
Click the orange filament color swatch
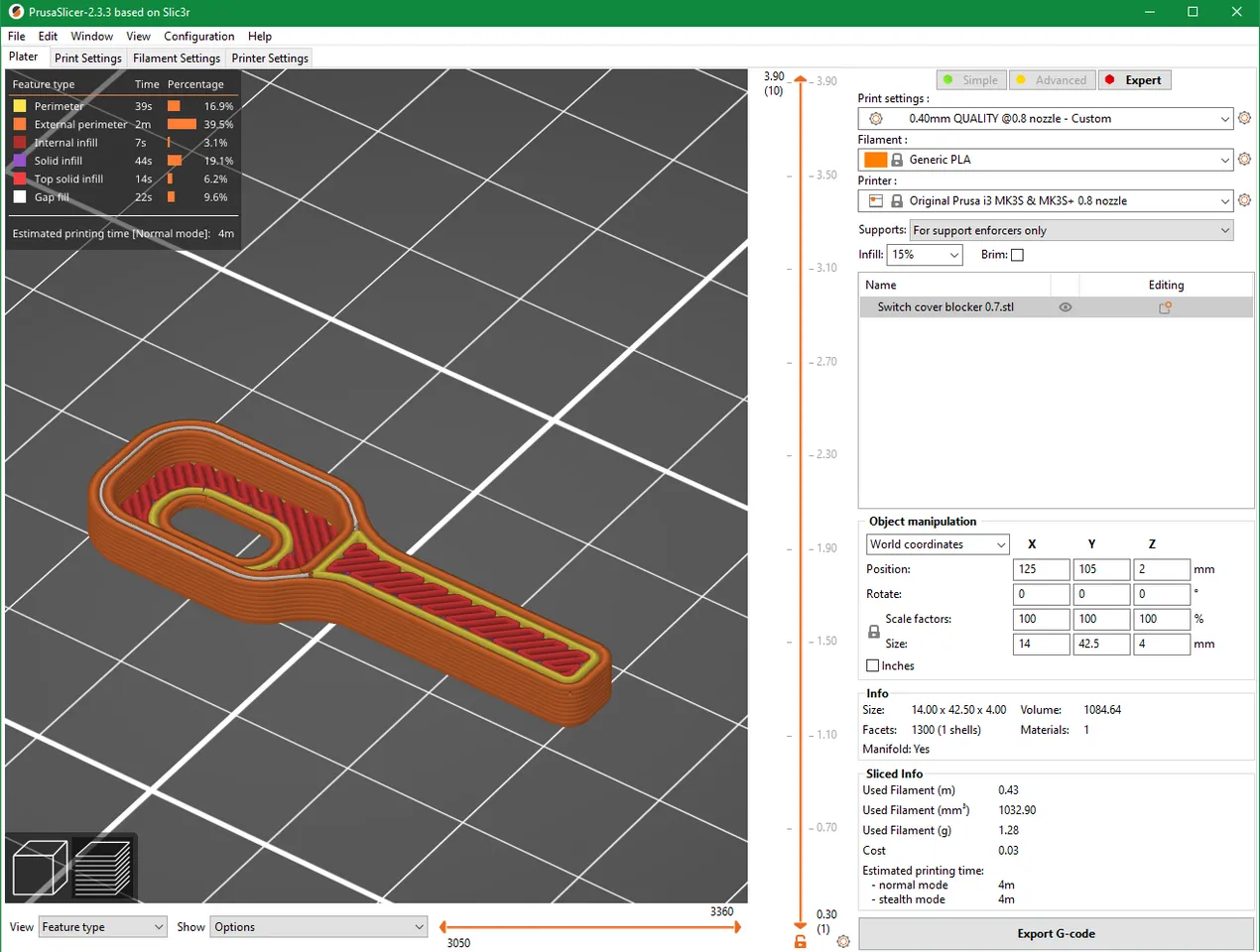875,160
